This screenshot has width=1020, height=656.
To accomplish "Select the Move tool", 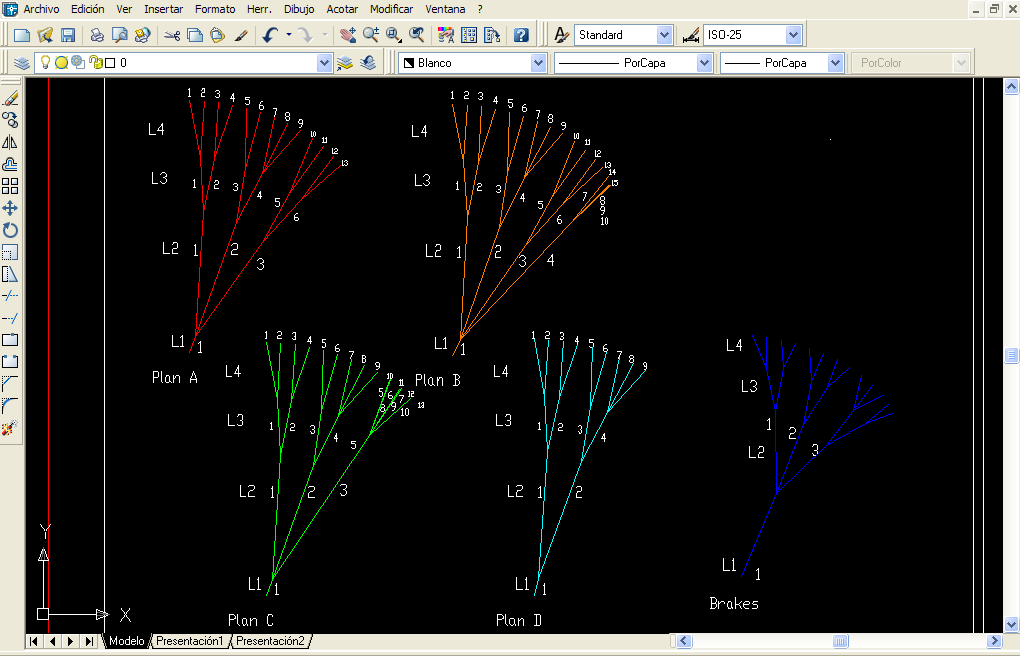I will point(10,208).
